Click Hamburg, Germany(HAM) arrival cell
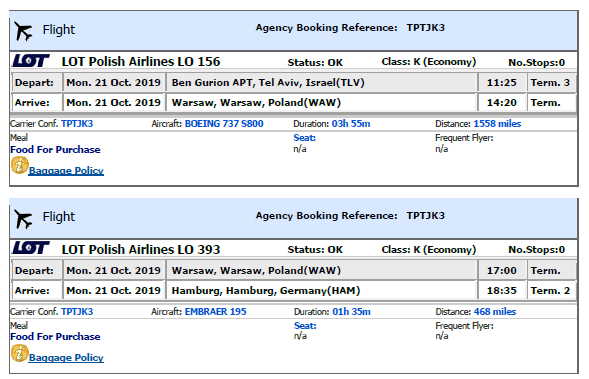Image resolution: width=589 pixels, height=379 pixels. point(322,291)
